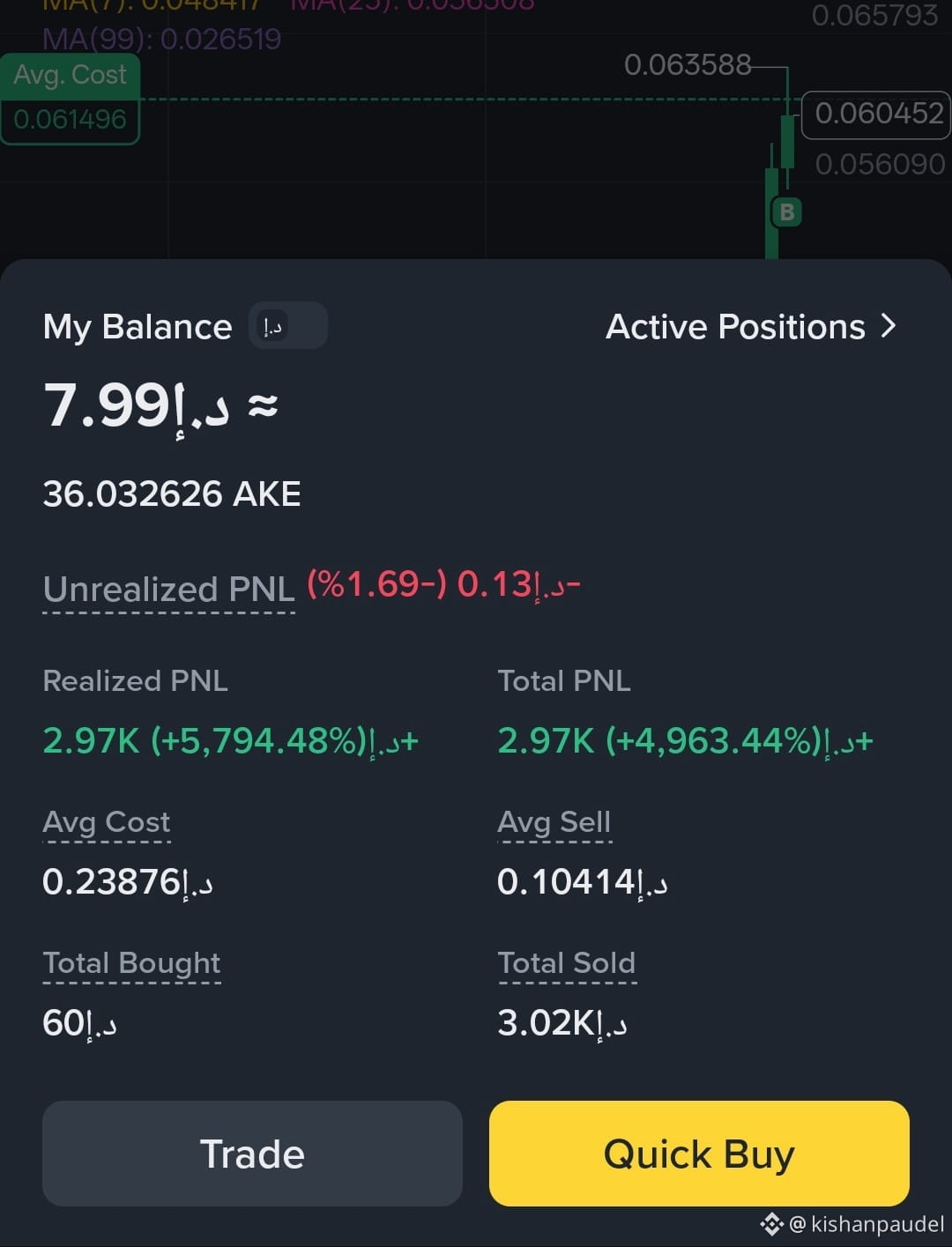The height and width of the screenshot is (1247, 952).
Task: Open the kishanpaudel username watermark
Action: point(866,1224)
